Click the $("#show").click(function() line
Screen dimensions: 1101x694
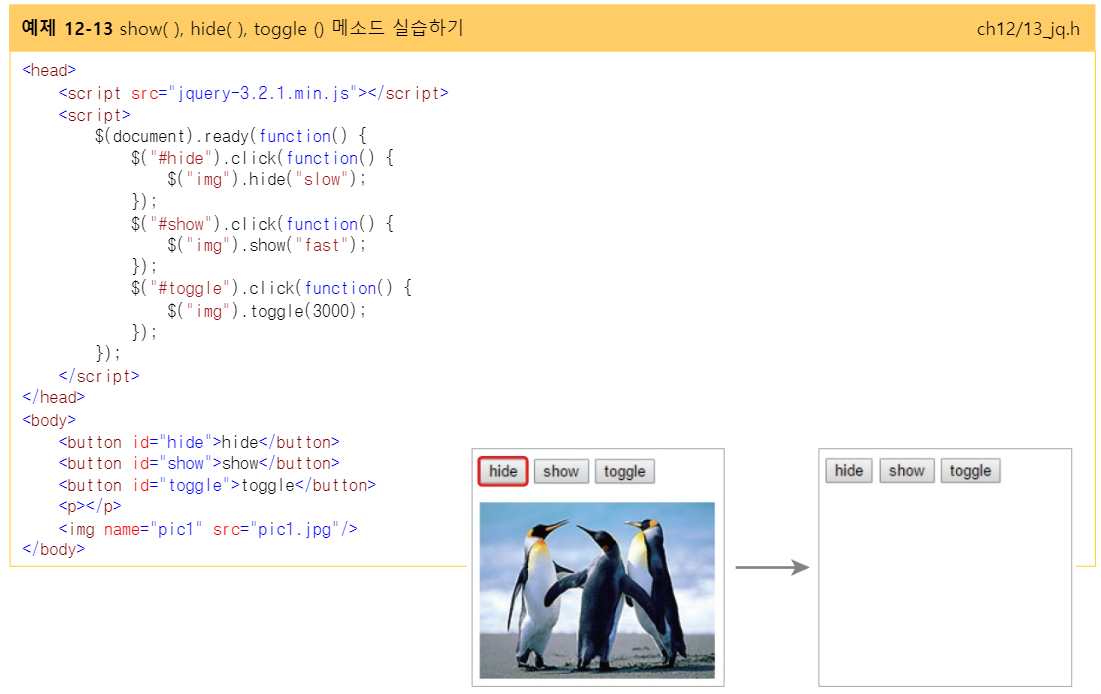pyautogui.click(x=263, y=223)
